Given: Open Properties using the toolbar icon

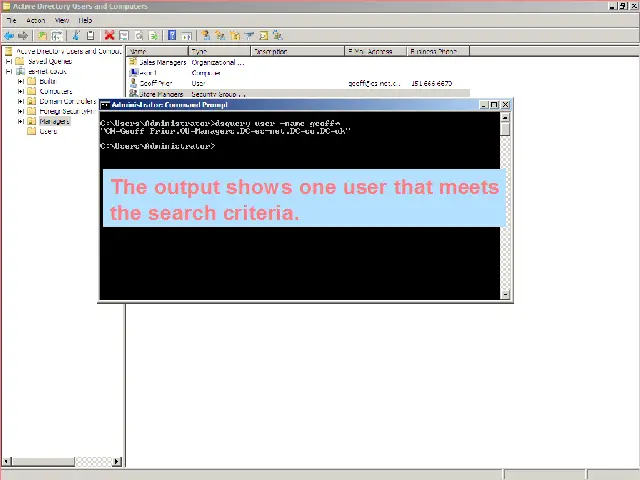Looking at the screenshot, I should pyautogui.click(x=124, y=36).
